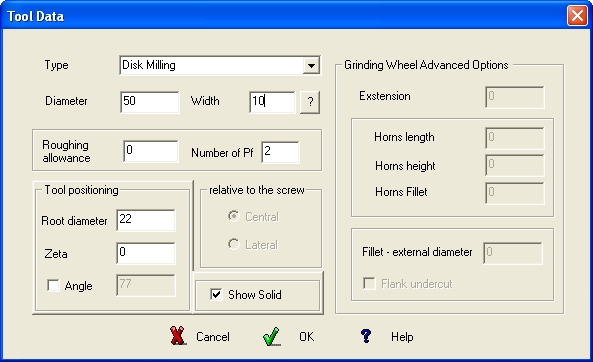The height and width of the screenshot is (362, 593).
Task: Click the Width input field
Action: (x=272, y=102)
